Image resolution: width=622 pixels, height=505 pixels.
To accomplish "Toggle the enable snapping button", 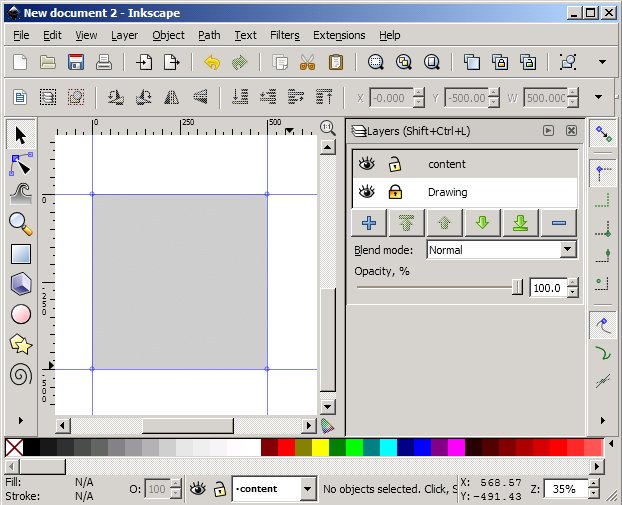I will [604, 134].
